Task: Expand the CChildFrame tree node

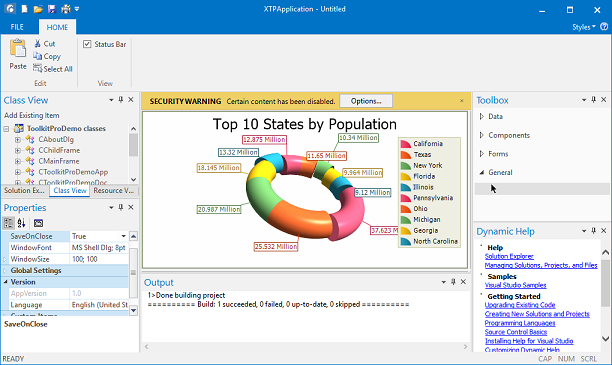Action: (18, 150)
